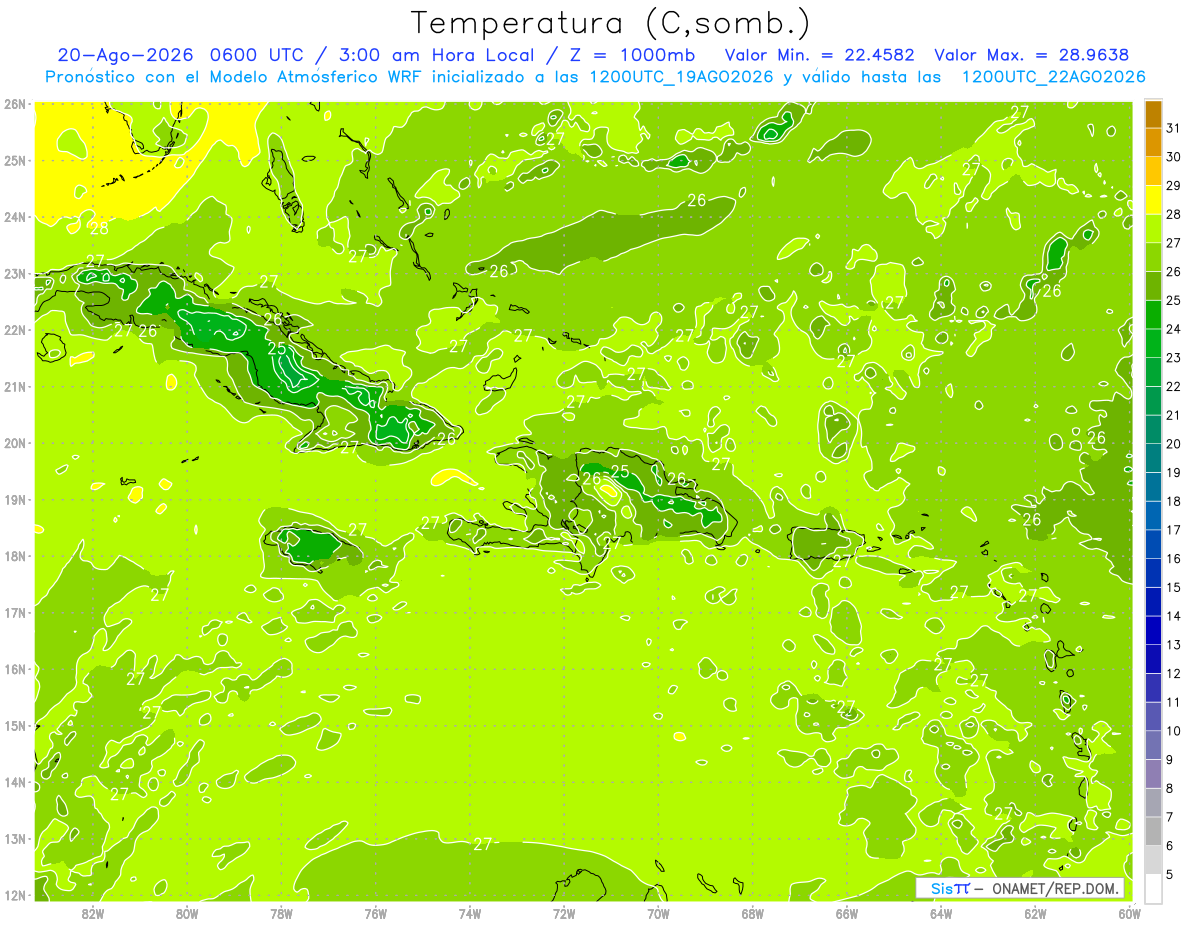Pick the yellow colorbar swatch between 28 and 29
Screen dimensions: 1200x927
[1153, 200]
